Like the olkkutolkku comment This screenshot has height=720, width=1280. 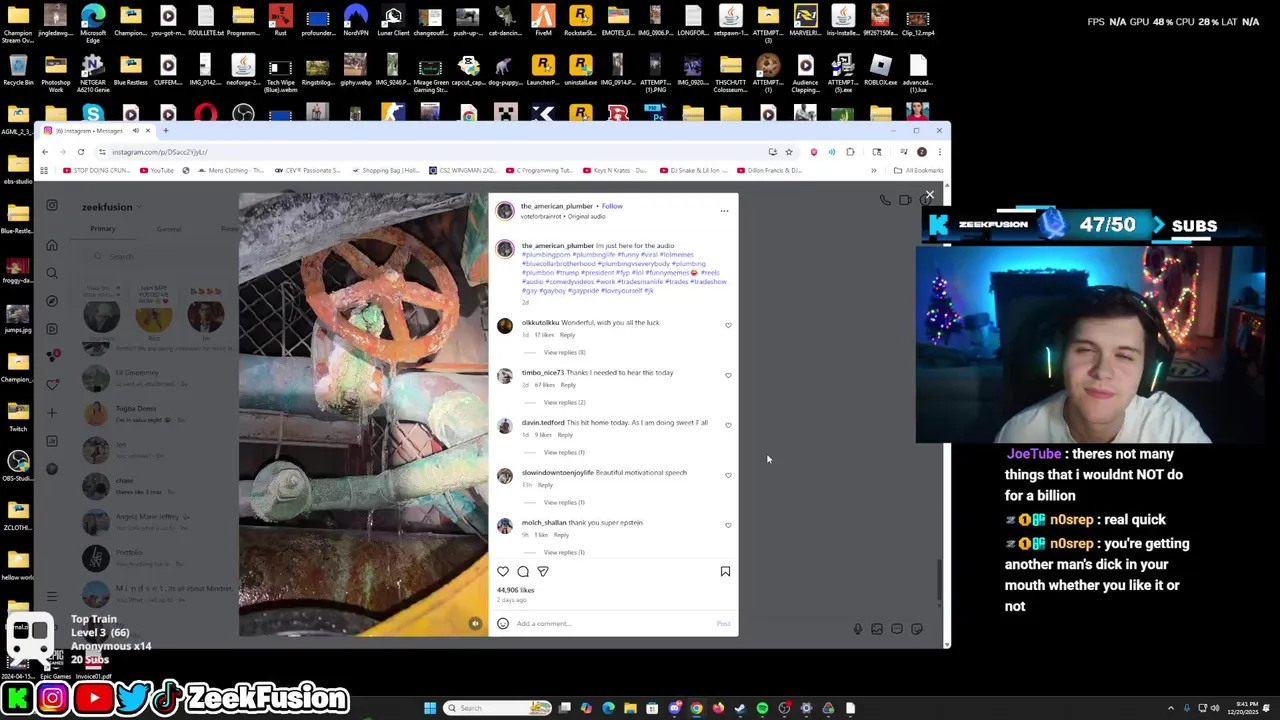pos(728,325)
